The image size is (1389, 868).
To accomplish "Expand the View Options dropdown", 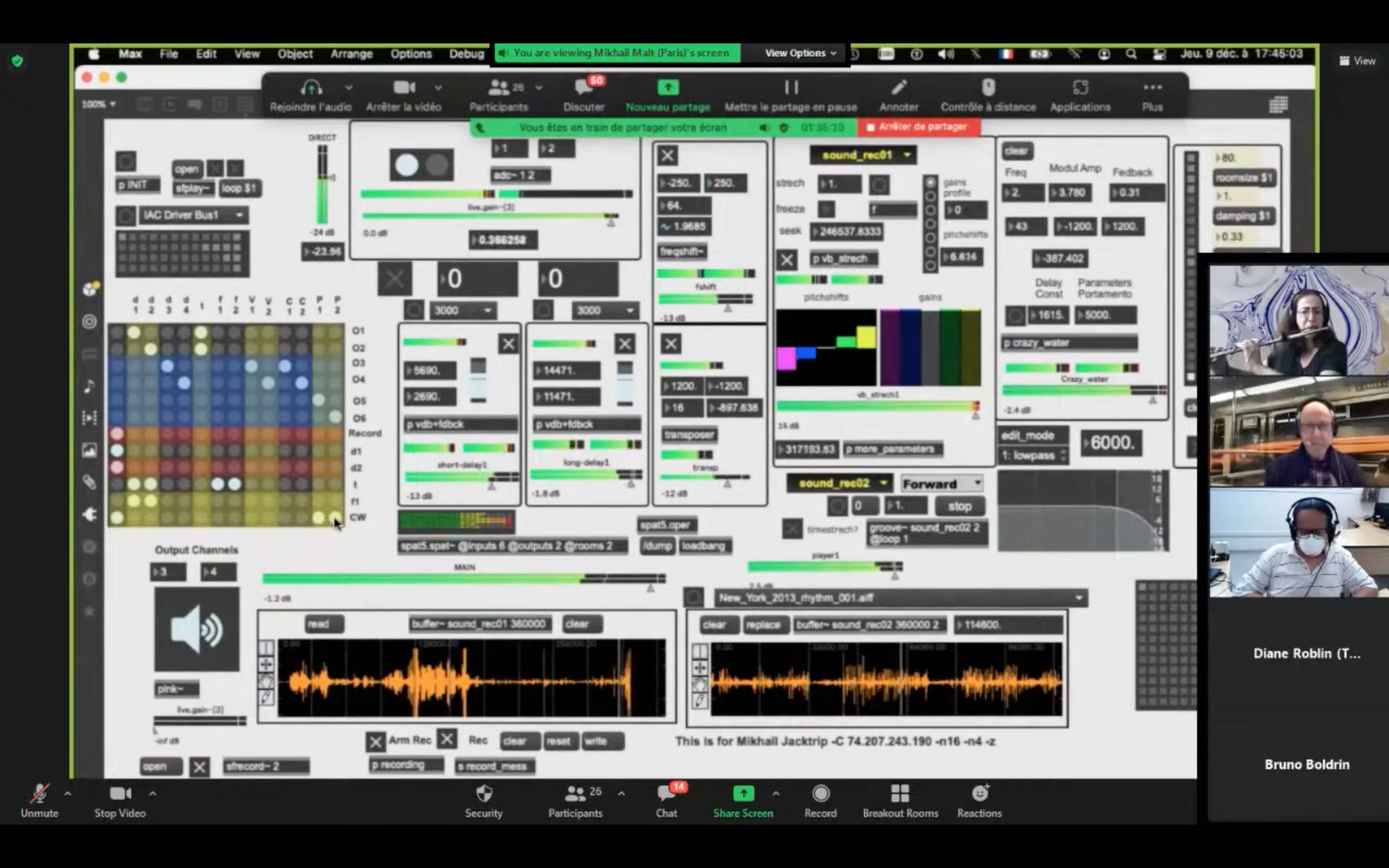I will (x=800, y=53).
